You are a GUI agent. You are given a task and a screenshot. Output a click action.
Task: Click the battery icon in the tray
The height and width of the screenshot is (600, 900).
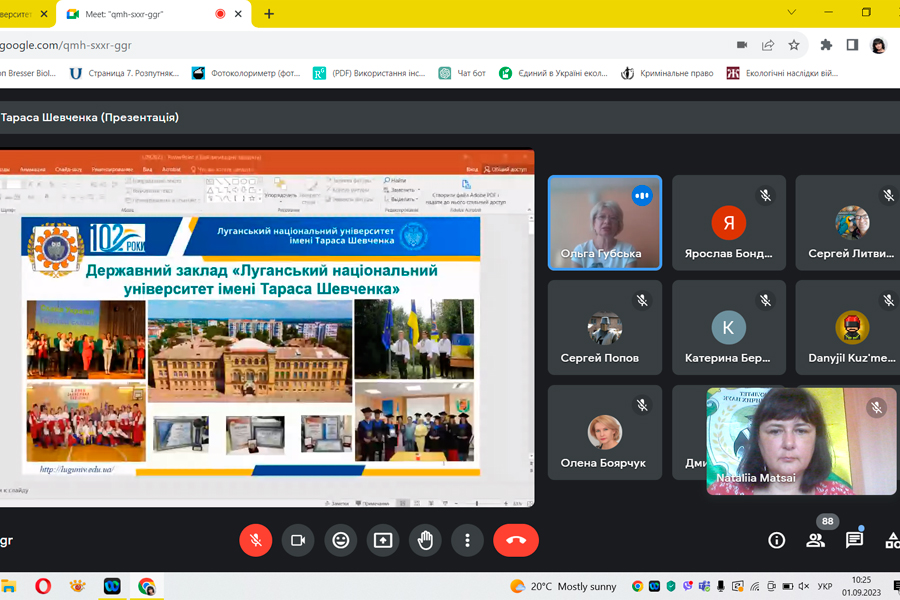(788, 586)
